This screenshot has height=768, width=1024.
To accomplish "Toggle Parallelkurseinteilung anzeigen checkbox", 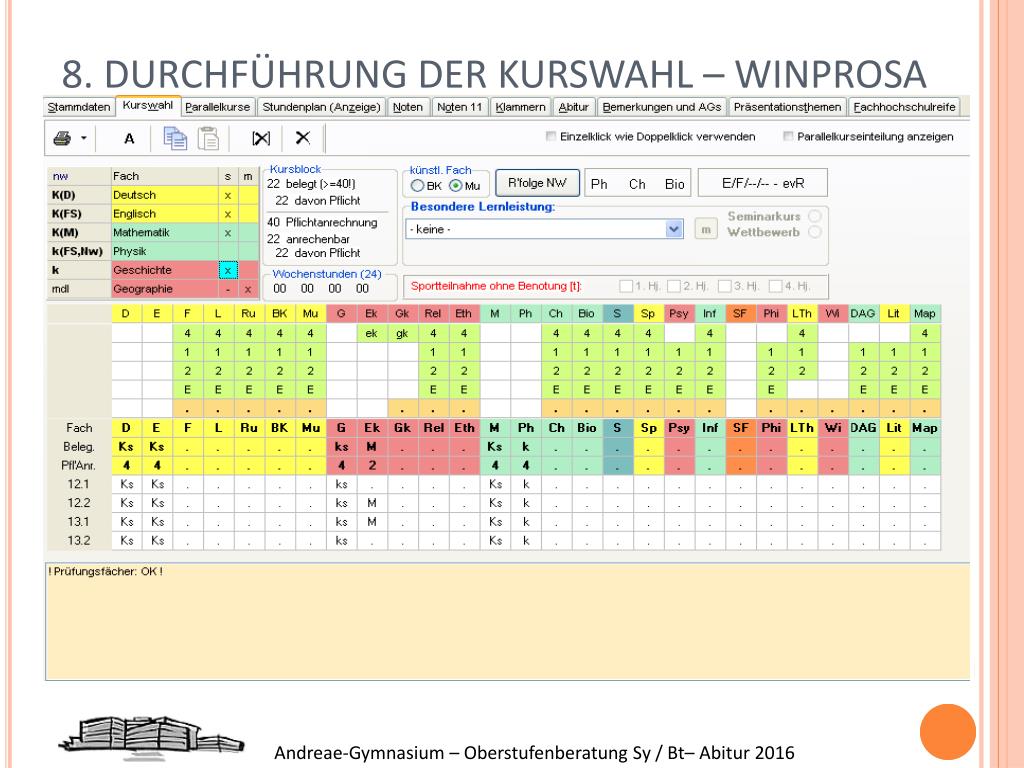I will 788,136.
